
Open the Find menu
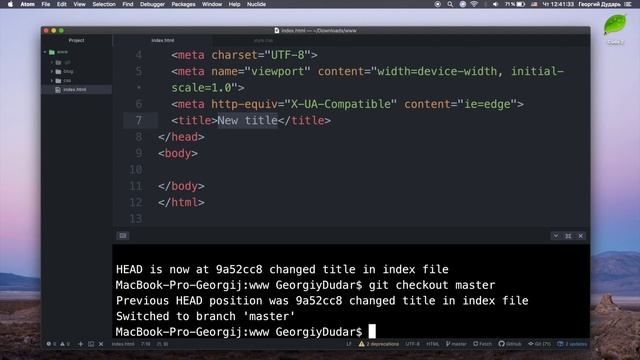pos(128,4)
